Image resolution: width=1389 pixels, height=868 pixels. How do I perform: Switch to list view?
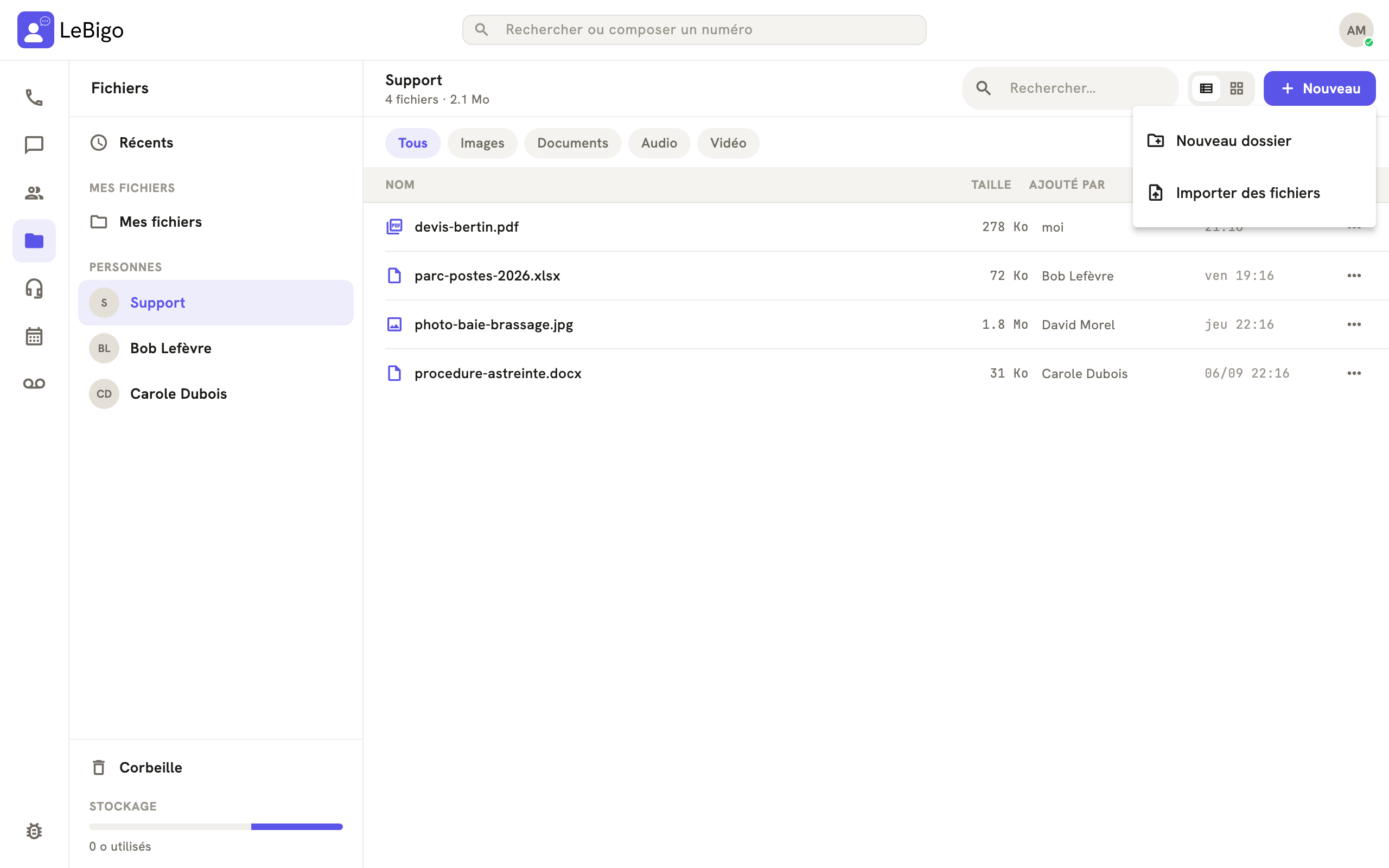point(1206,88)
